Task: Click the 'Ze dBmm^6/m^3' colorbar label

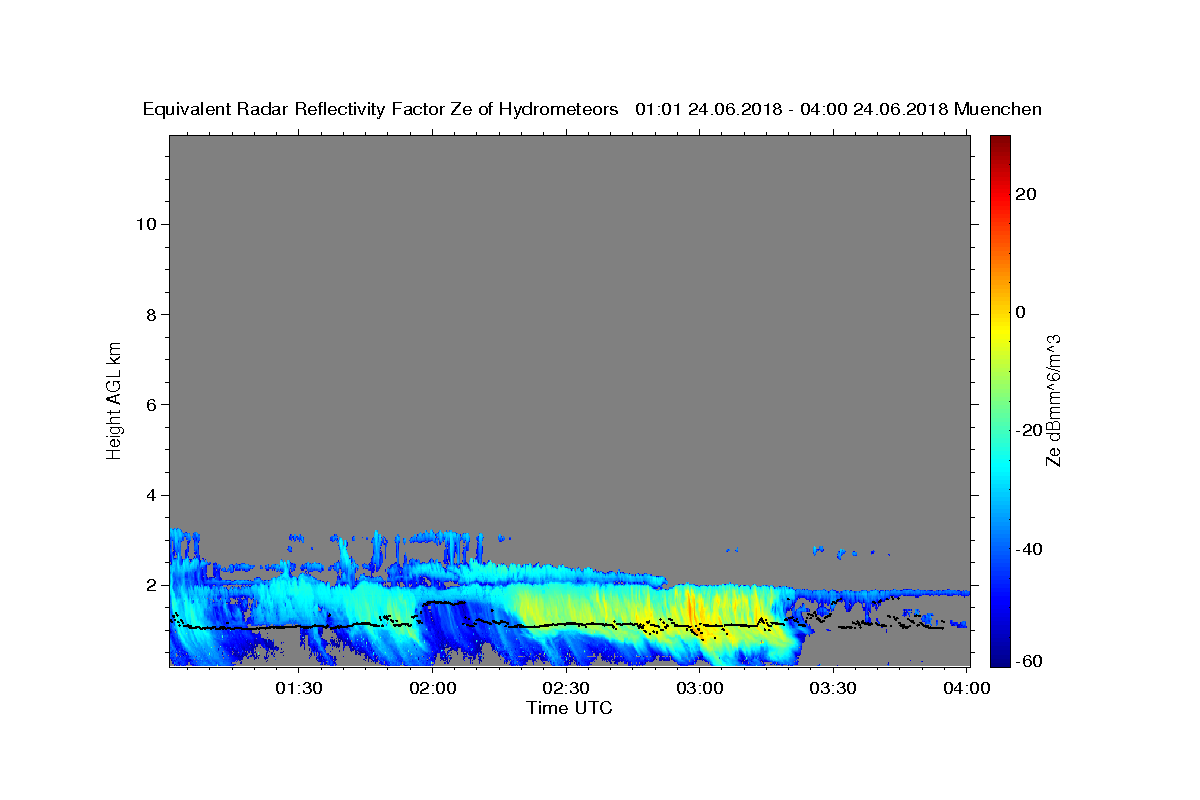Action: [x=1053, y=400]
